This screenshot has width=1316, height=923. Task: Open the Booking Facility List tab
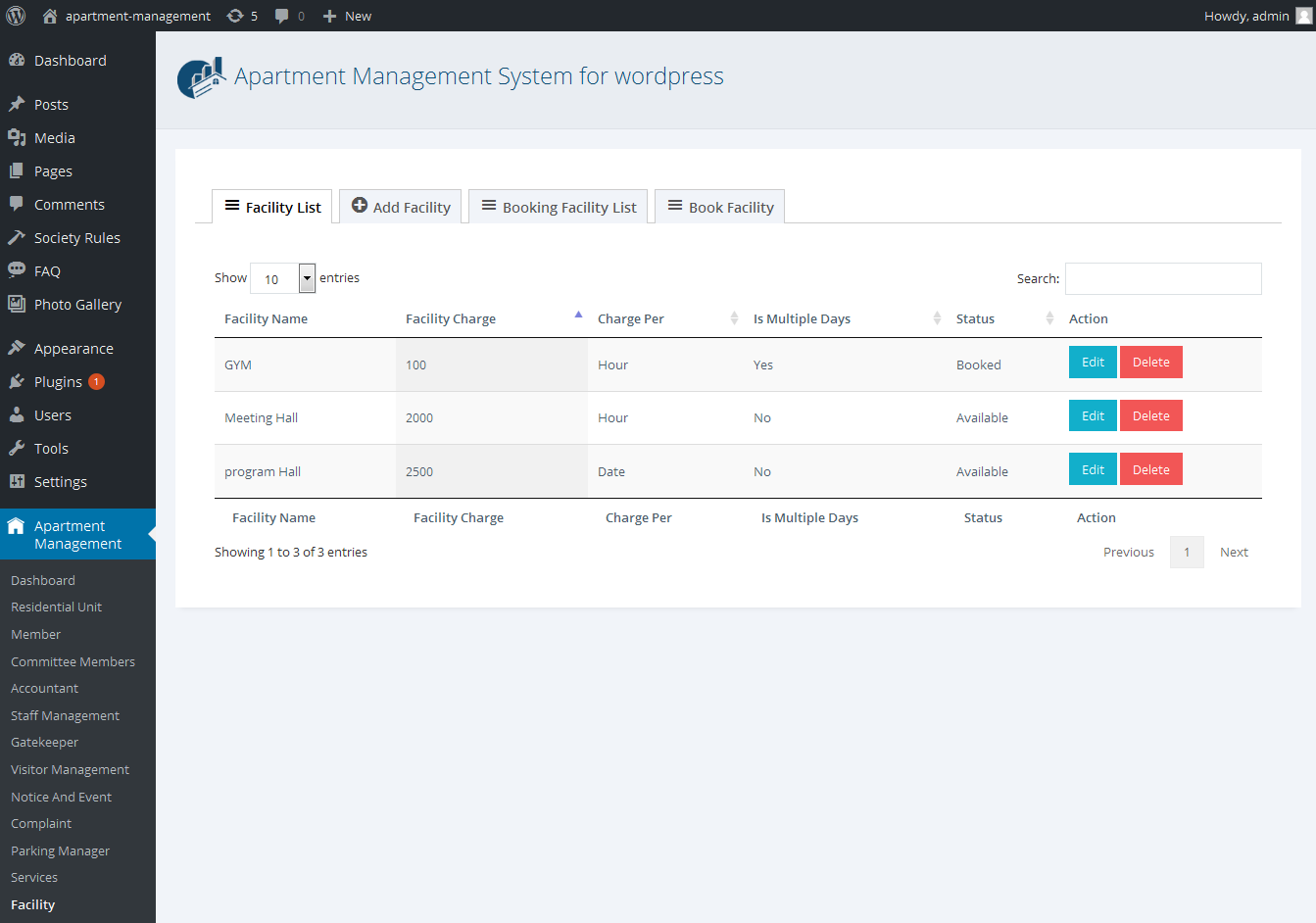[559, 207]
